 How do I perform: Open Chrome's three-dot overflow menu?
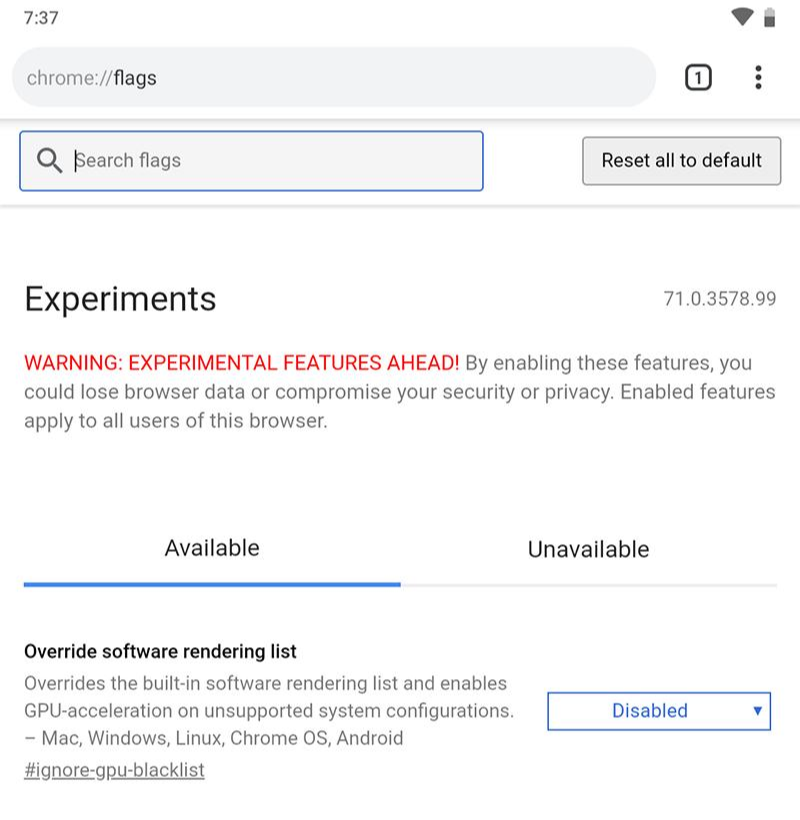(x=758, y=78)
